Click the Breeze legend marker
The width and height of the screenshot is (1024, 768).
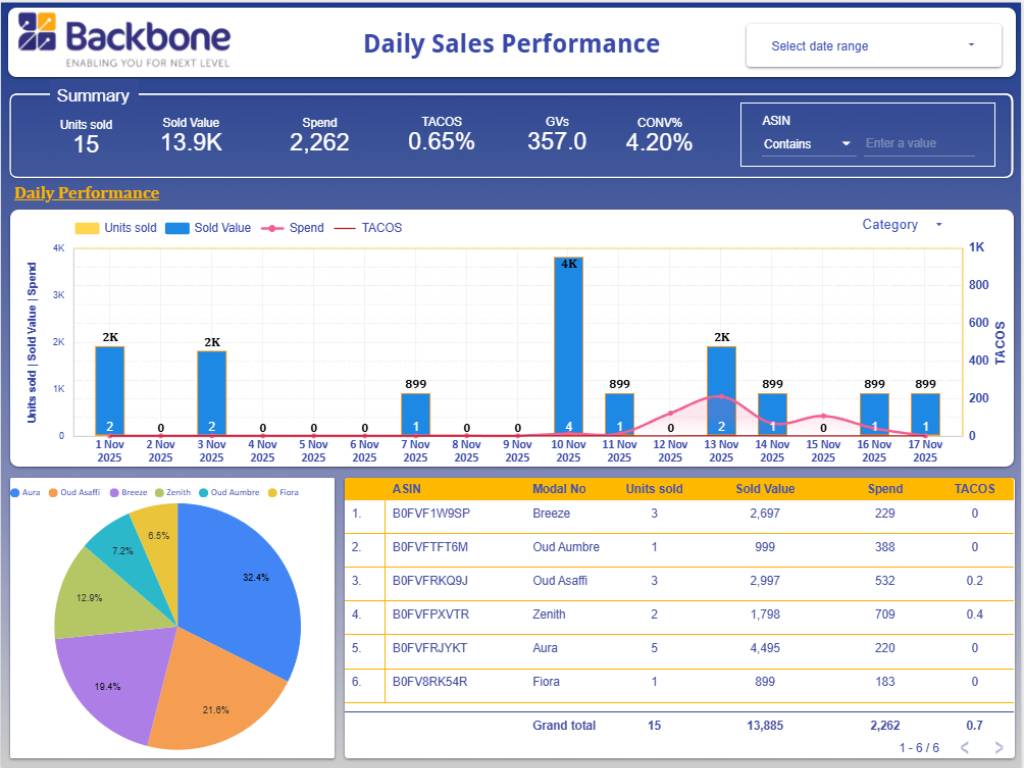pos(115,492)
